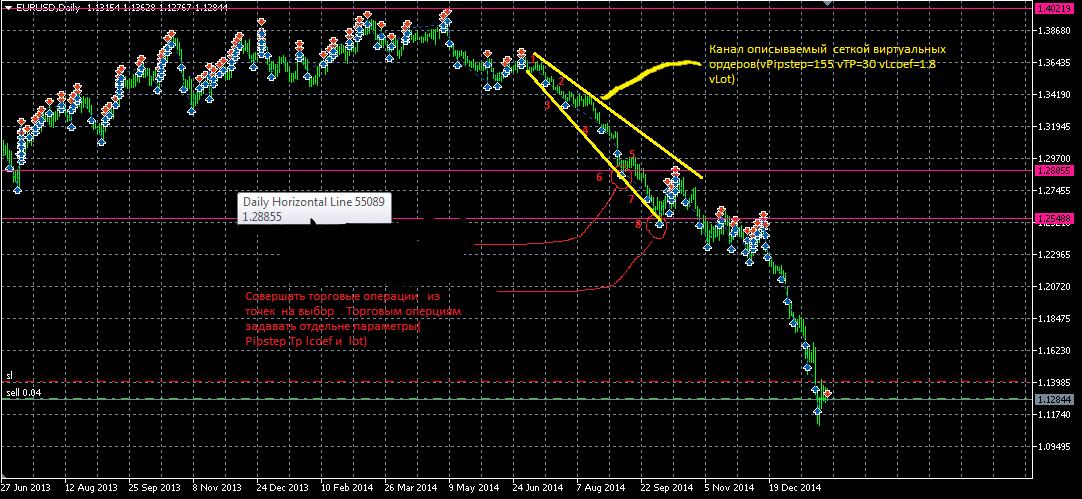Click the magenta 1.28855 line price label

pyautogui.click(x=1054, y=170)
